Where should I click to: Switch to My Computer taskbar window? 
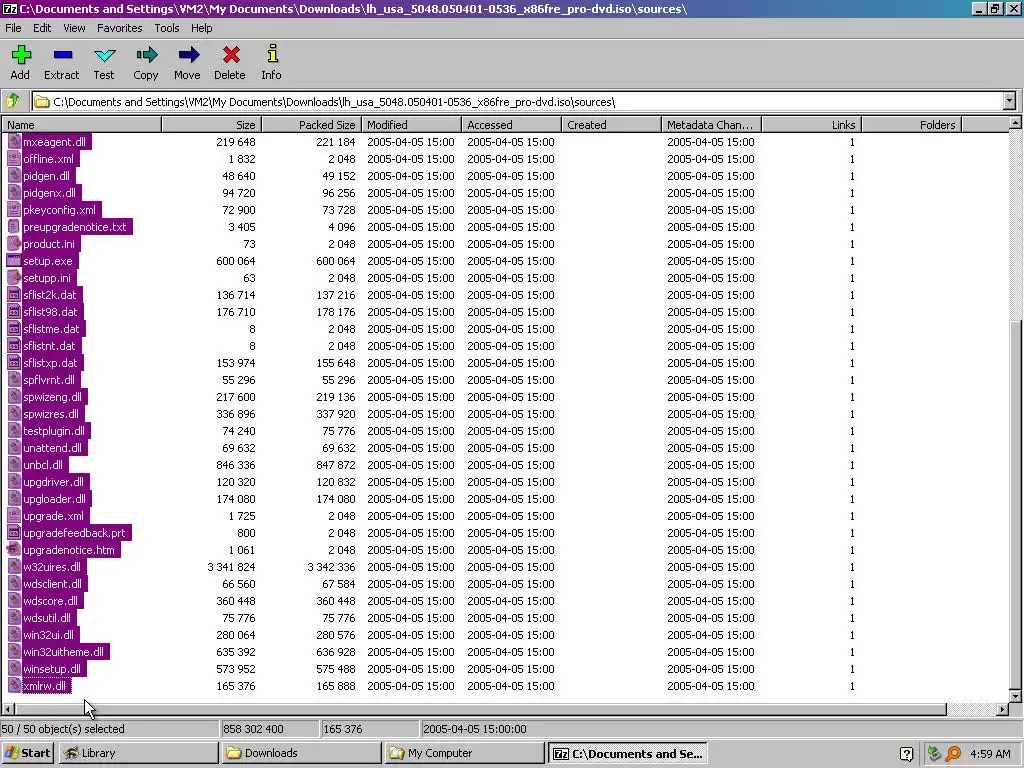click(x=464, y=753)
